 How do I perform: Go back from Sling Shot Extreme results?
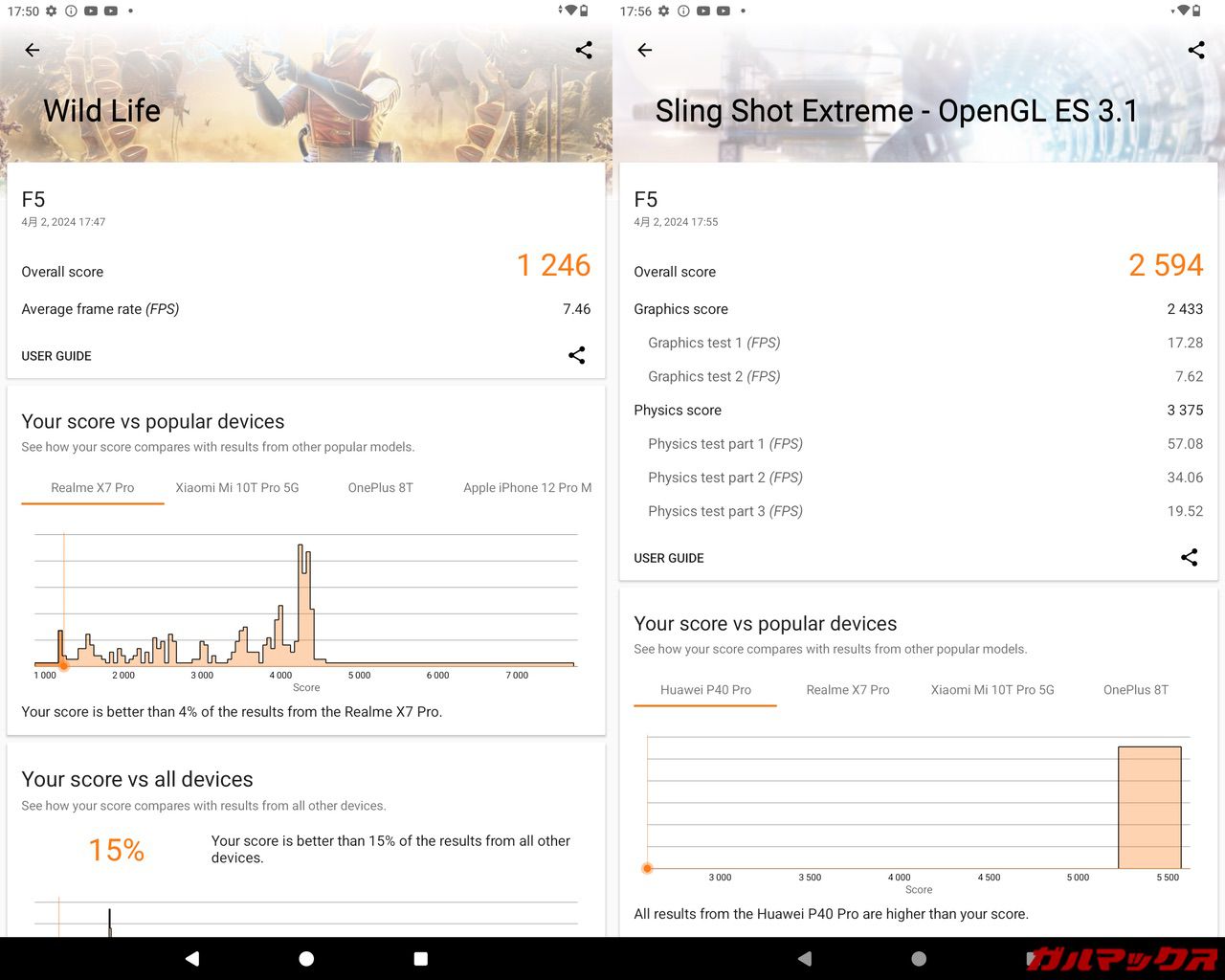tap(645, 50)
